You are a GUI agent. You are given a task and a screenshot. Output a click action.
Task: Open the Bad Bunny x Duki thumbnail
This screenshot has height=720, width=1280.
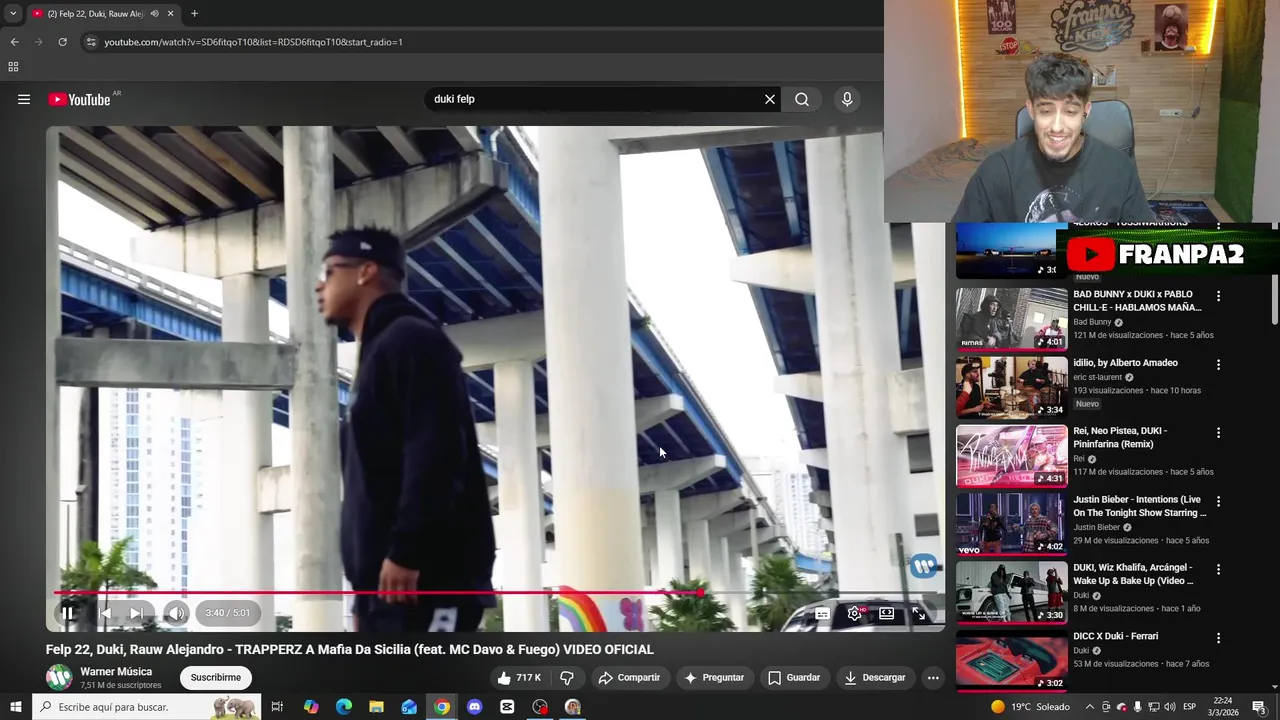(1011, 319)
